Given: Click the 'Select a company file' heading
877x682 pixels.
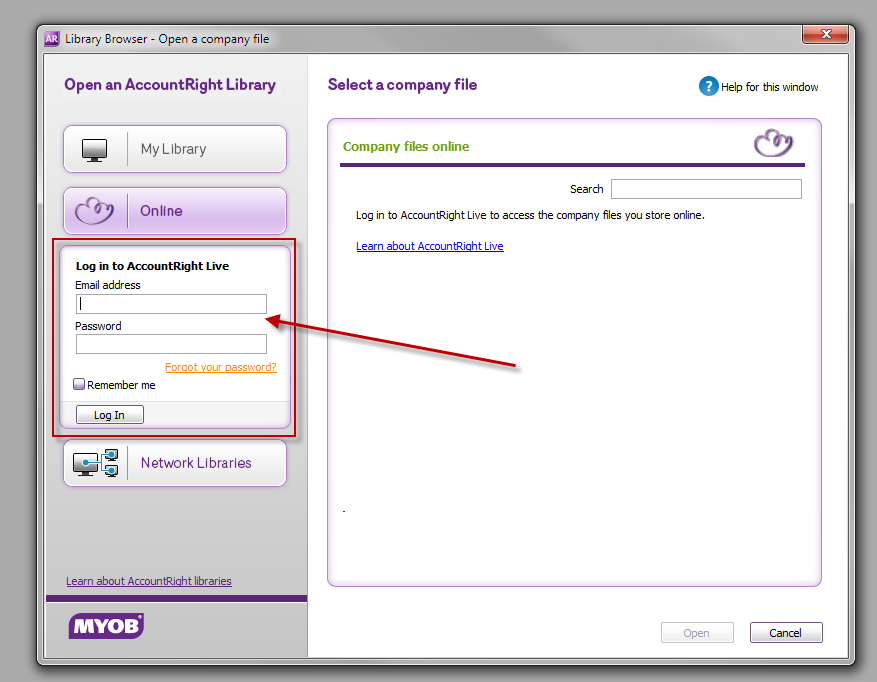Looking at the screenshot, I should [402, 85].
